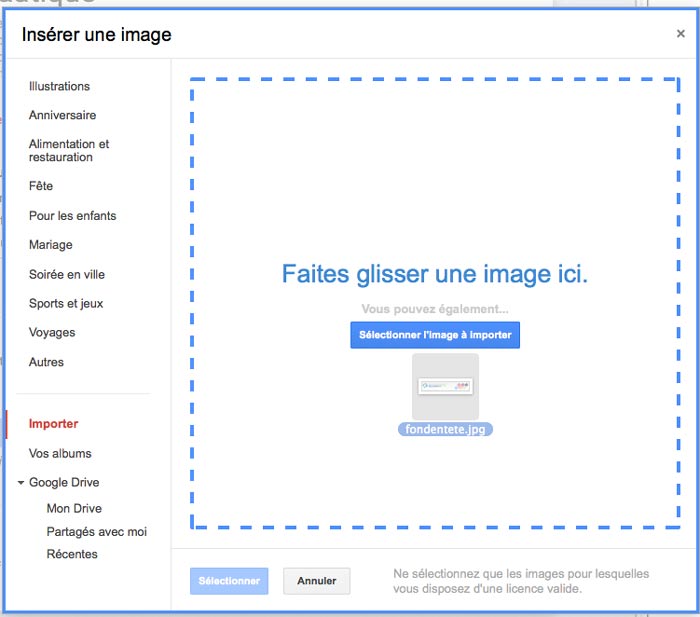This screenshot has width=700, height=617.
Task: Click Sélectionner l'image à importer button
Action: click(435, 335)
